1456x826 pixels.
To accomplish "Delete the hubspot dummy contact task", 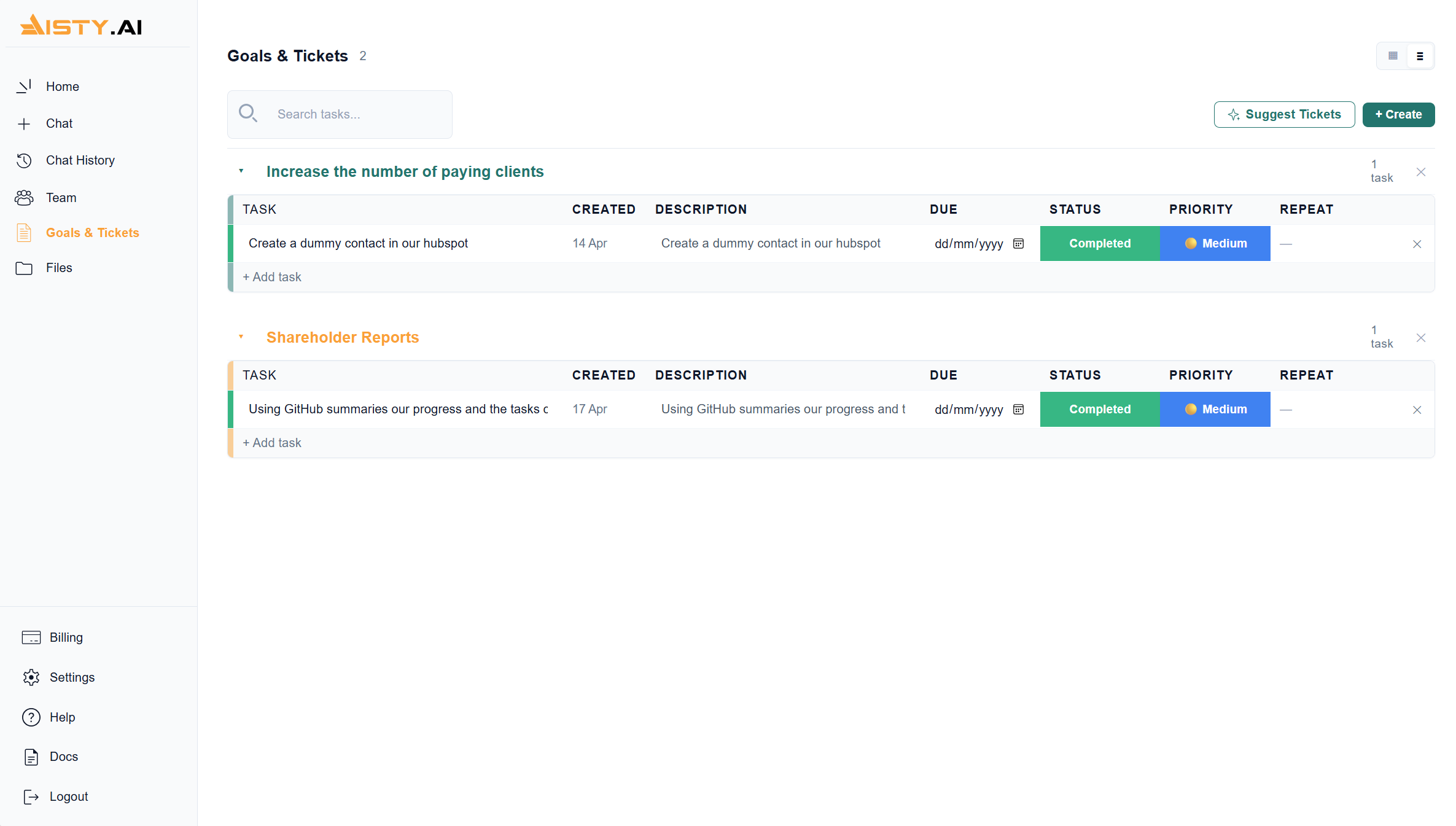I will (1417, 244).
